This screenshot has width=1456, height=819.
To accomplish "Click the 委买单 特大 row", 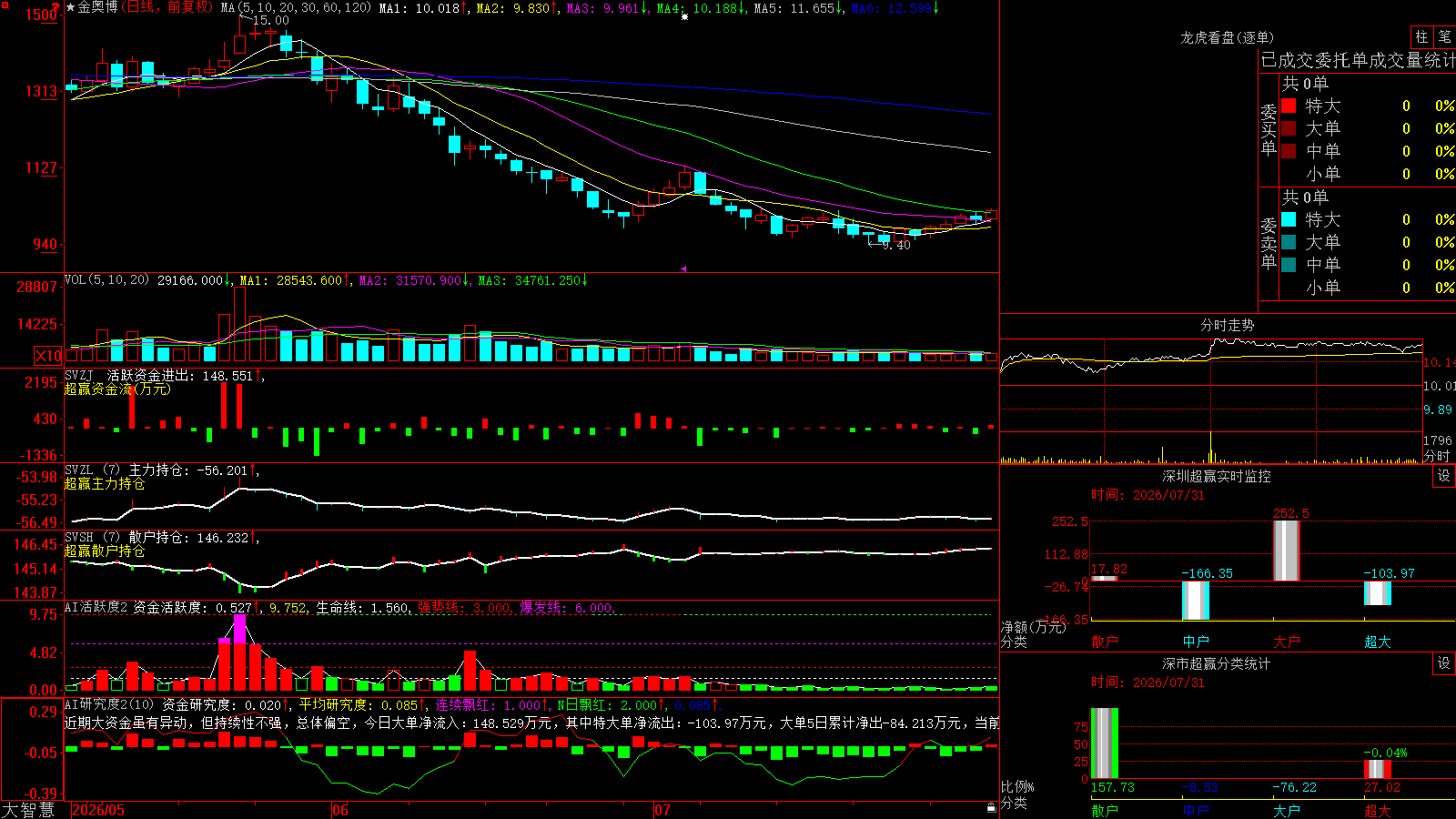I will click(x=1368, y=106).
